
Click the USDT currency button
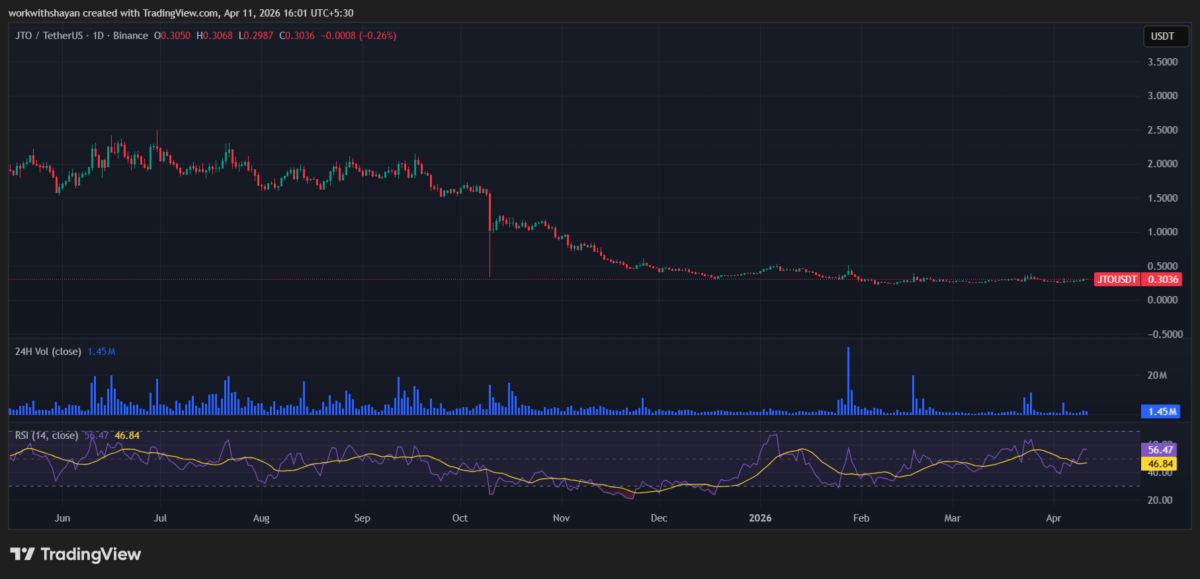[x=1162, y=37]
